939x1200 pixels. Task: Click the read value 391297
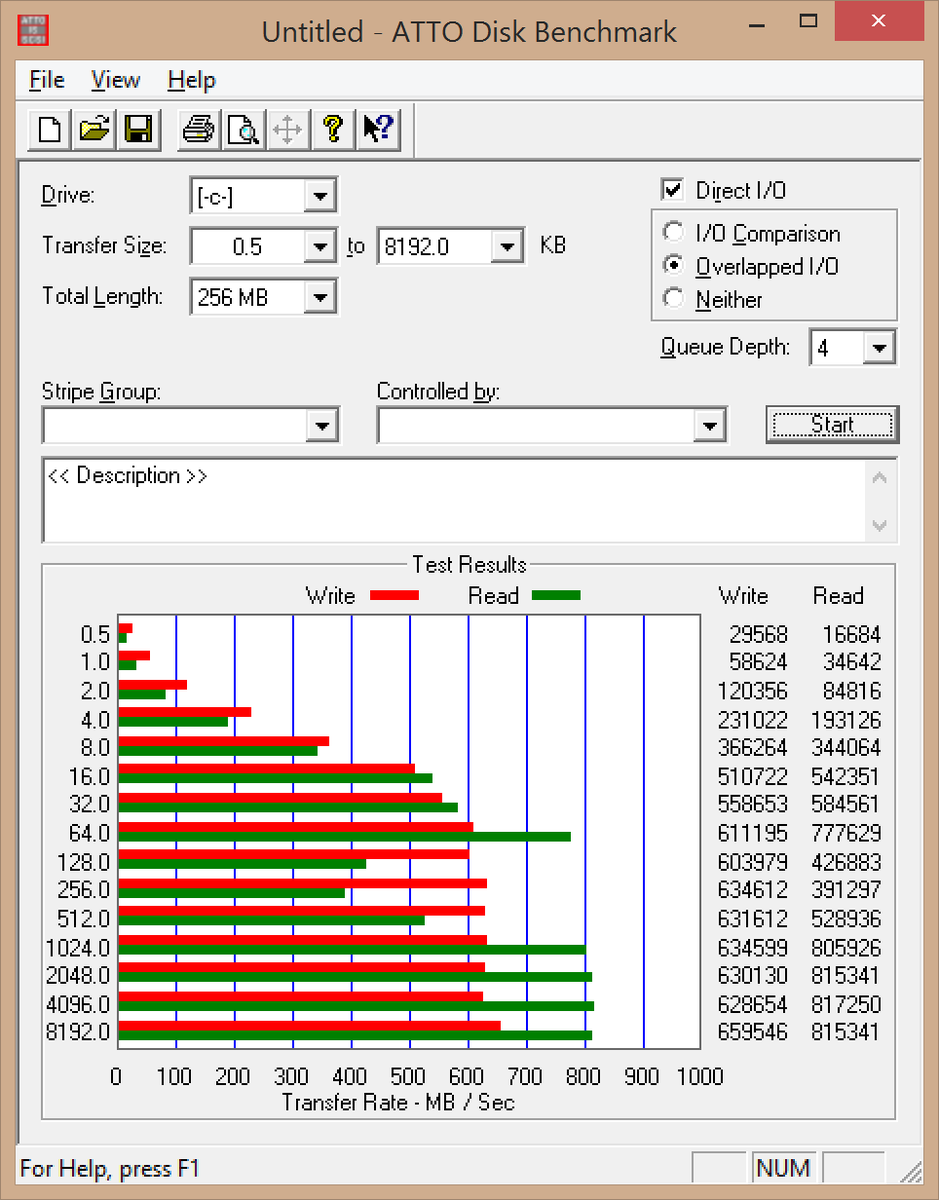(846, 890)
